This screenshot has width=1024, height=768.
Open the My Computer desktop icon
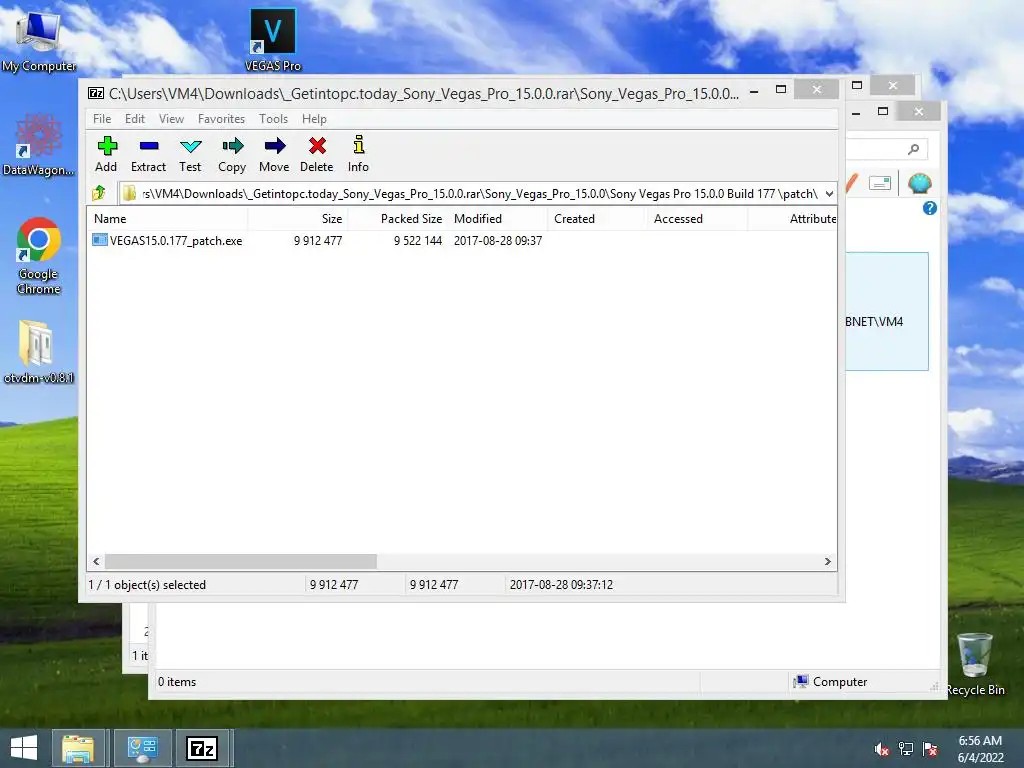[x=39, y=40]
